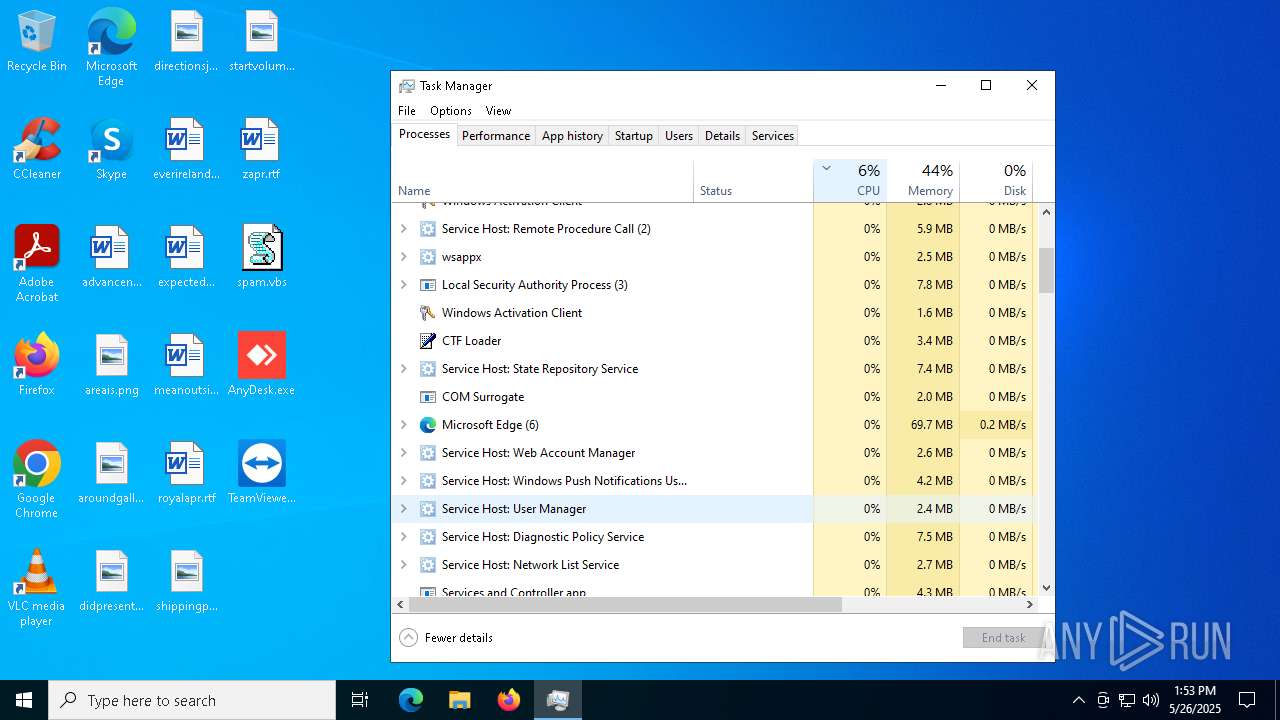Select AnyDesk.exe desktop icon
The image size is (1280, 720).
262,365
